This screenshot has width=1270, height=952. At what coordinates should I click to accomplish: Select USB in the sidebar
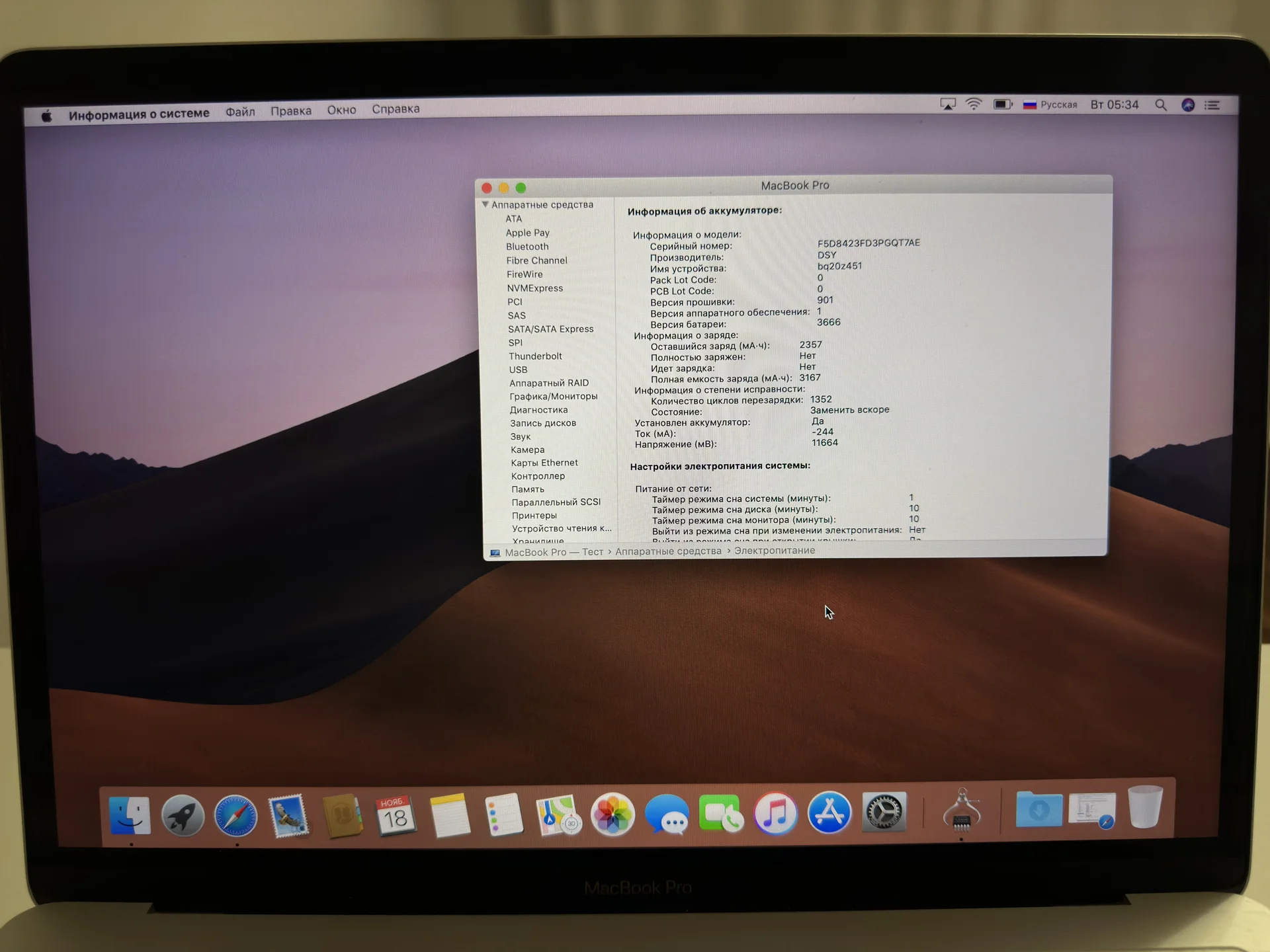[x=518, y=370]
